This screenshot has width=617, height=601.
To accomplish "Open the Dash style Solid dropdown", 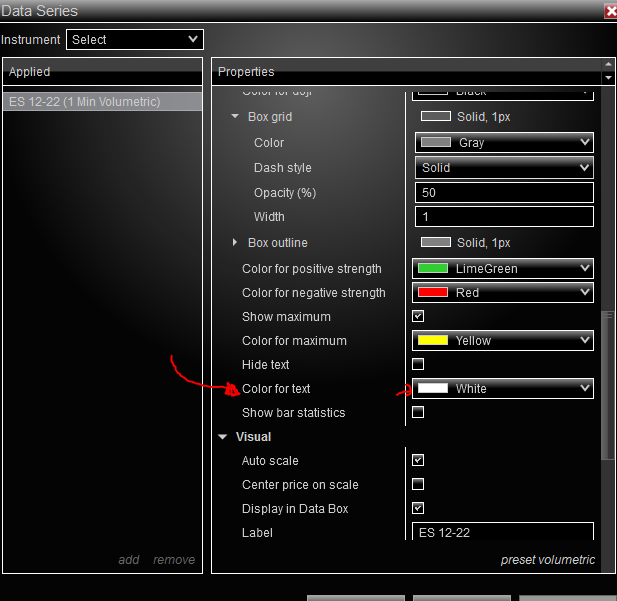I will point(504,168).
